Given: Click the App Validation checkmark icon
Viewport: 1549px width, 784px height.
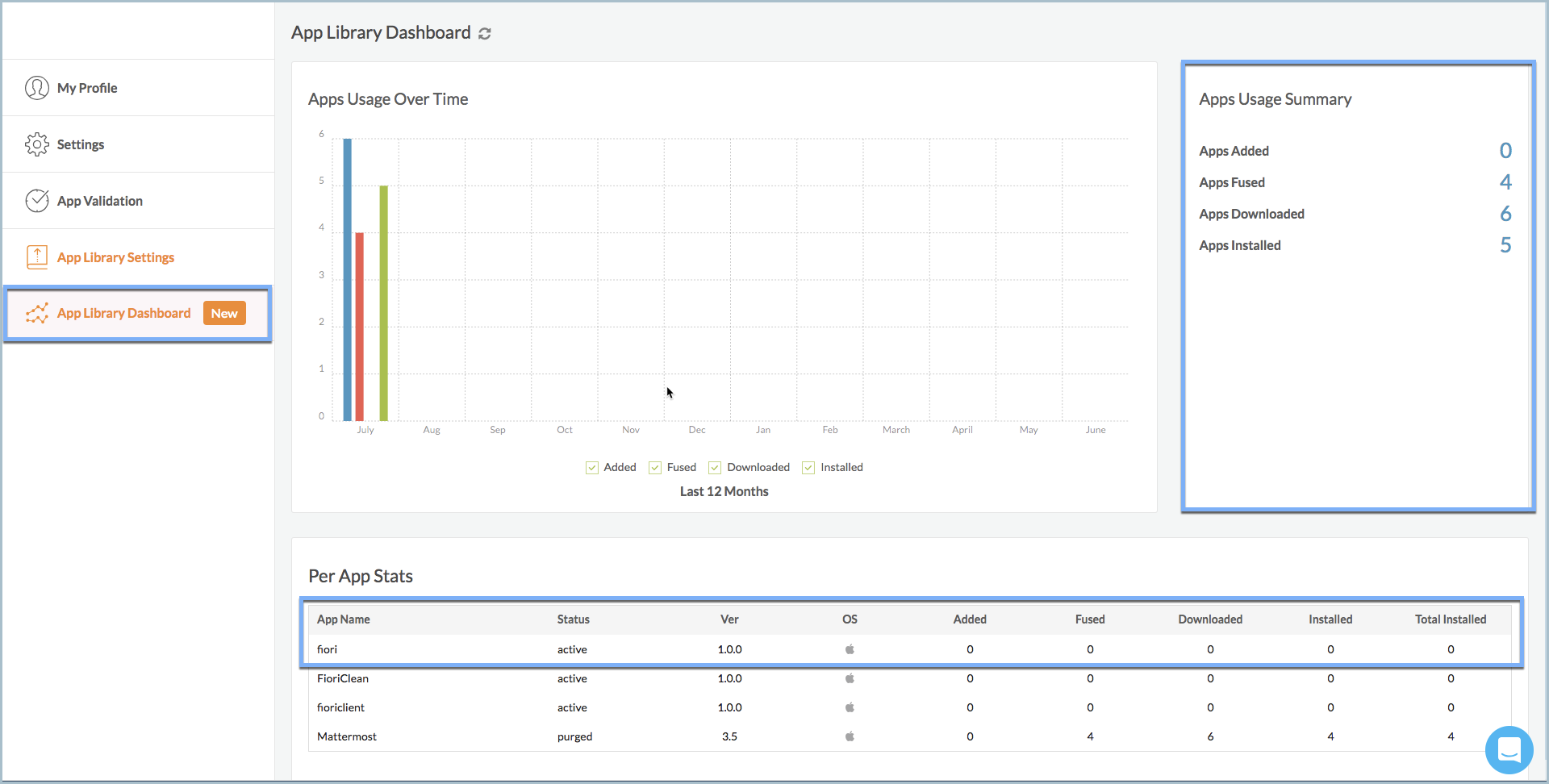Looking at the screenshot, I should (x=37, y=201).
